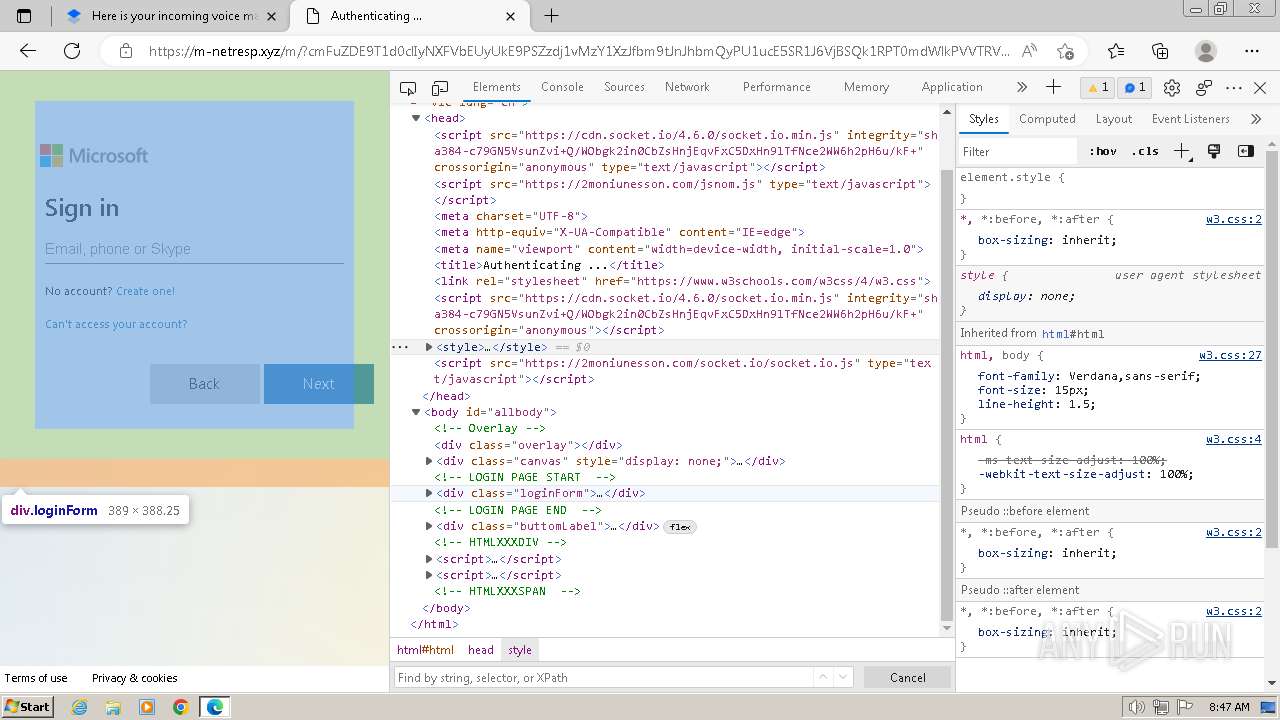Cancel the DevTools element search
The height and width of the screenshot is (720, 1280).
click(908, 677)
